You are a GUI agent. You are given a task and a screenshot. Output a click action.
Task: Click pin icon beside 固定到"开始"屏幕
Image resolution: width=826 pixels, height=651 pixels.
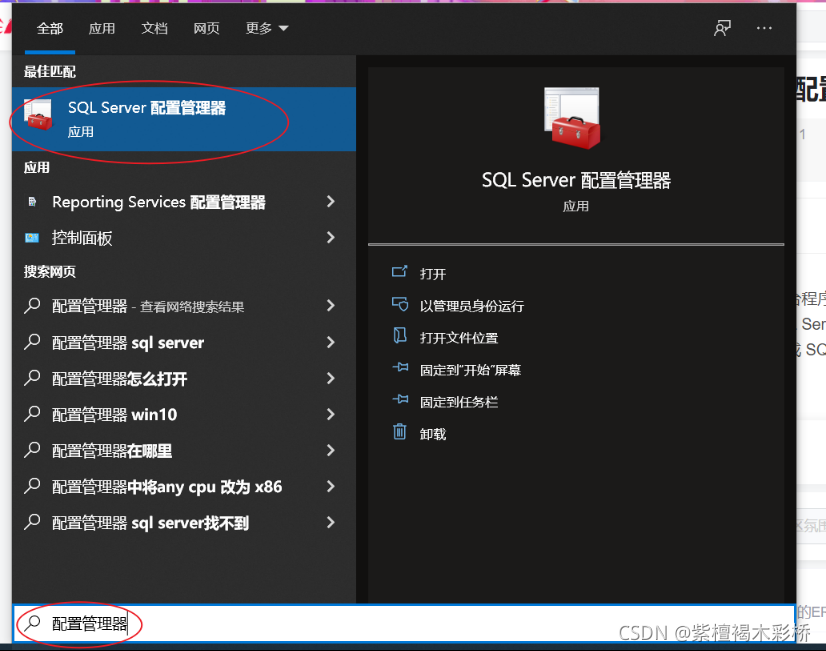[x=400, y=367]
